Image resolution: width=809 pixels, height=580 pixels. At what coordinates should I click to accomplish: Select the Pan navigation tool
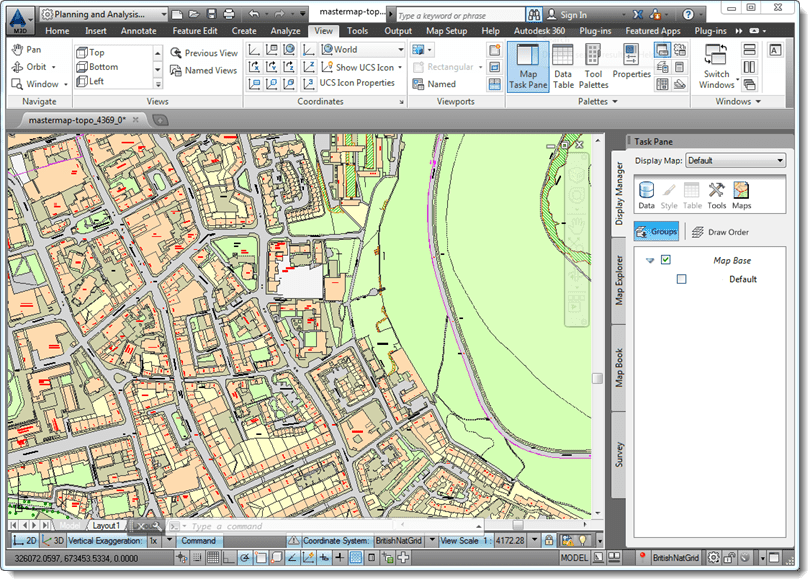tap(25, 49)
